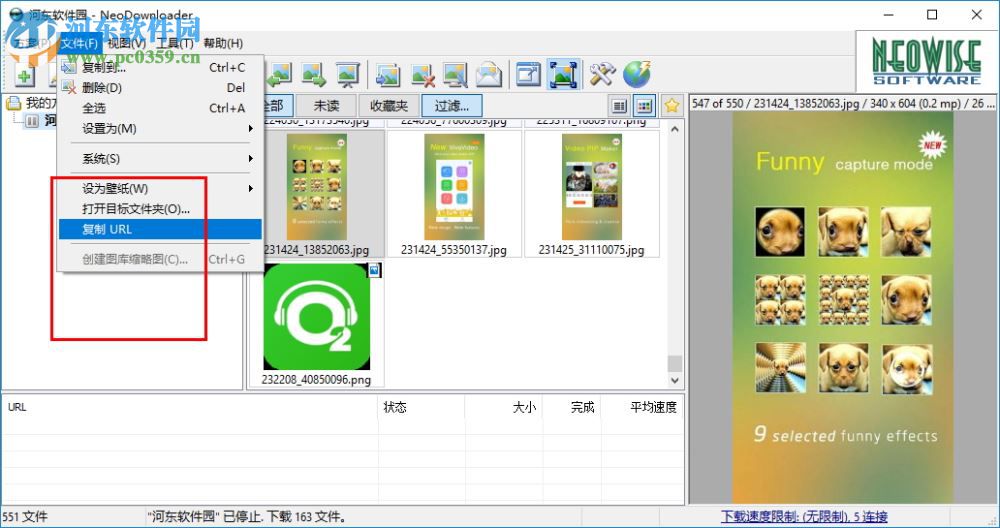1000x528 pixels.
Task: Click the 551 文件 status bar text
Action: tap(26, 517)
